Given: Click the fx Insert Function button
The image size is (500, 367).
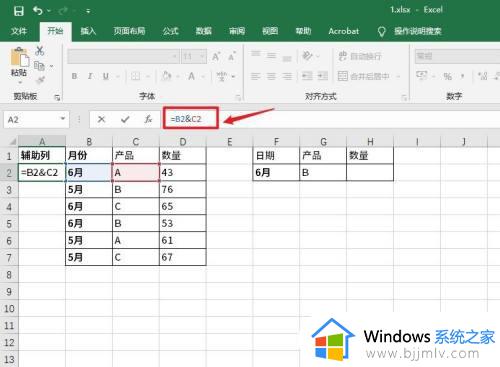Looking at the screenshot, I should (x=148, y=119).
